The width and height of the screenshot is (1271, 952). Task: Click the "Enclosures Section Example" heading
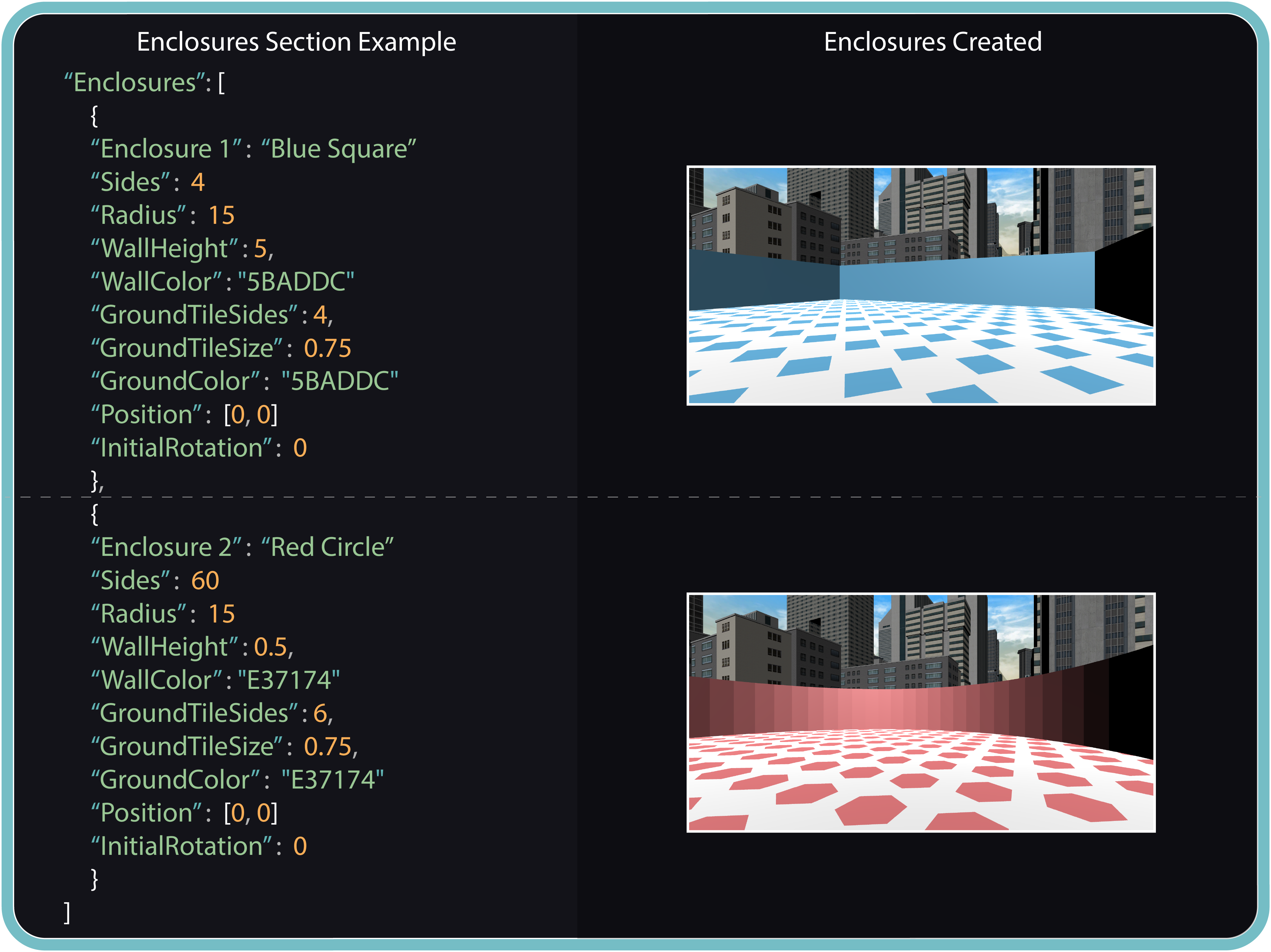tap(296, 42)
